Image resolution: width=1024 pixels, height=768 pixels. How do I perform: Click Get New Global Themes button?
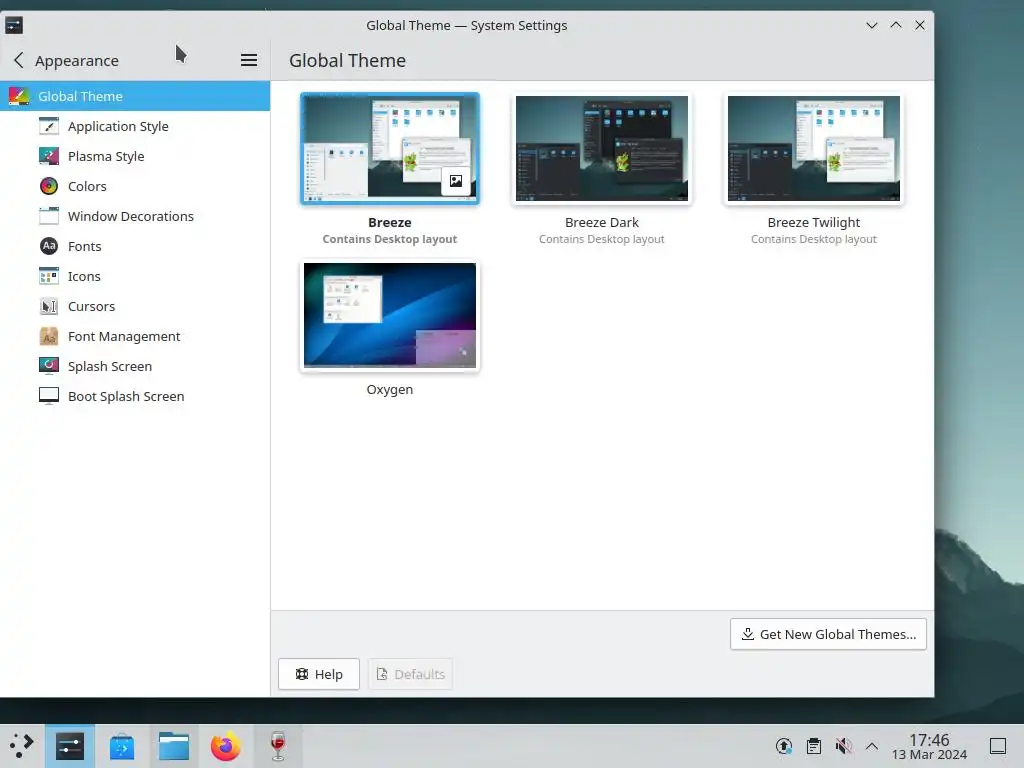click(828, 634)
